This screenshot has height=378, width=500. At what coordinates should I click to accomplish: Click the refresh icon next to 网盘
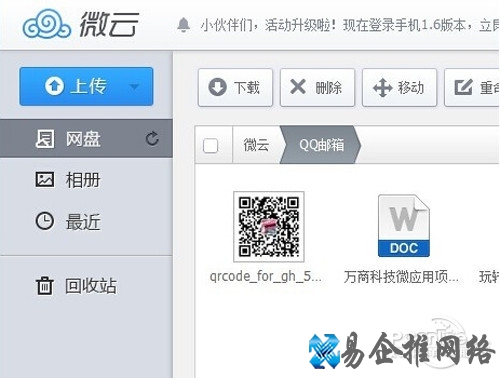152,139
